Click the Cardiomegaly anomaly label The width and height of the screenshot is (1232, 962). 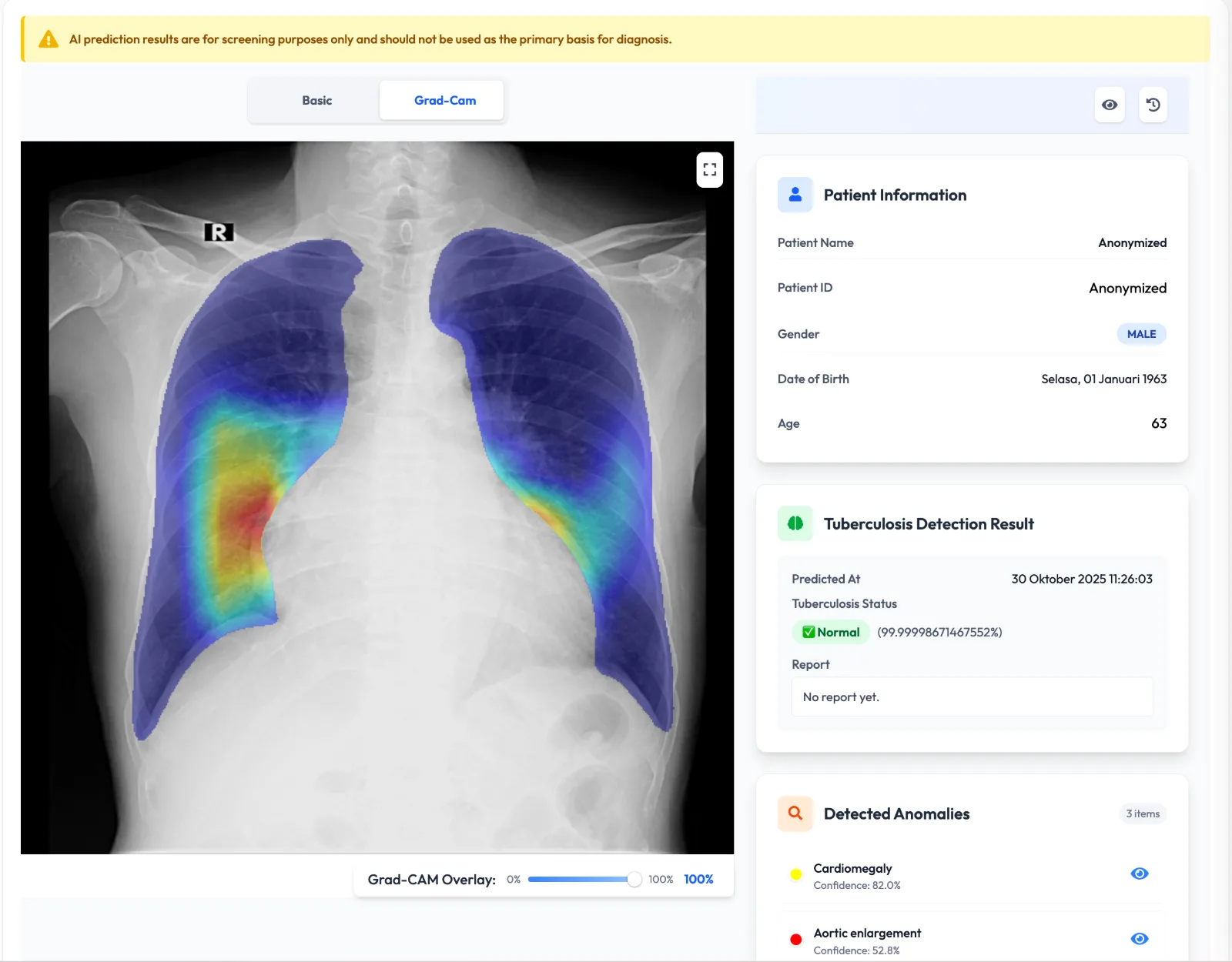(852, 868)
